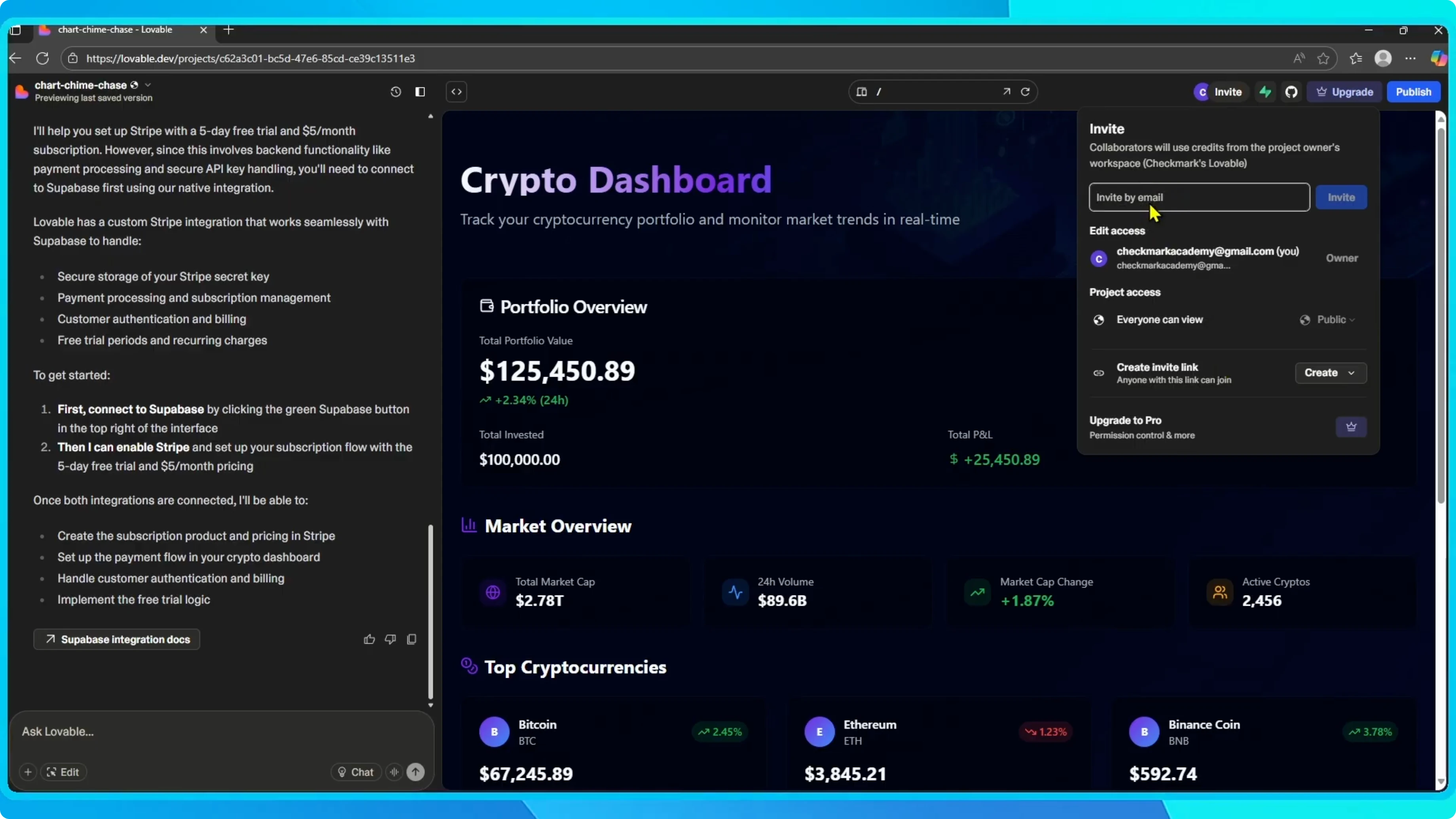Click the Invite submit button in popup
Image resolution: width=1456 pixels, height=819 pixels.
[1341, 197]
